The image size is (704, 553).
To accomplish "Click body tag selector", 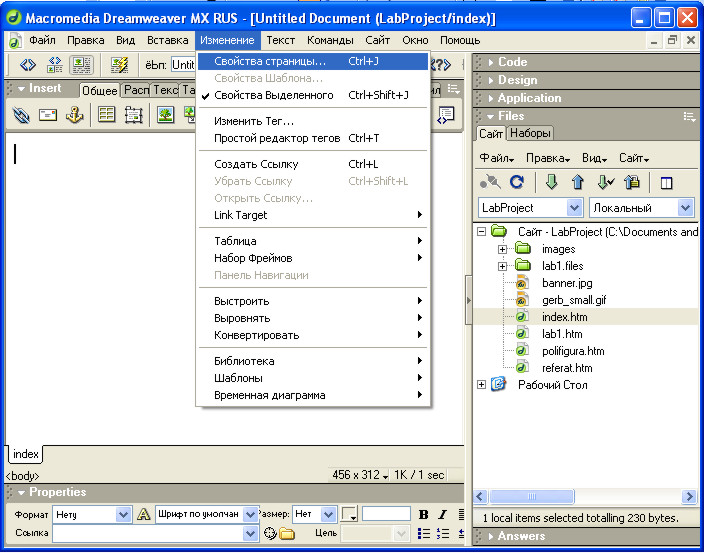I will (22, 476).
